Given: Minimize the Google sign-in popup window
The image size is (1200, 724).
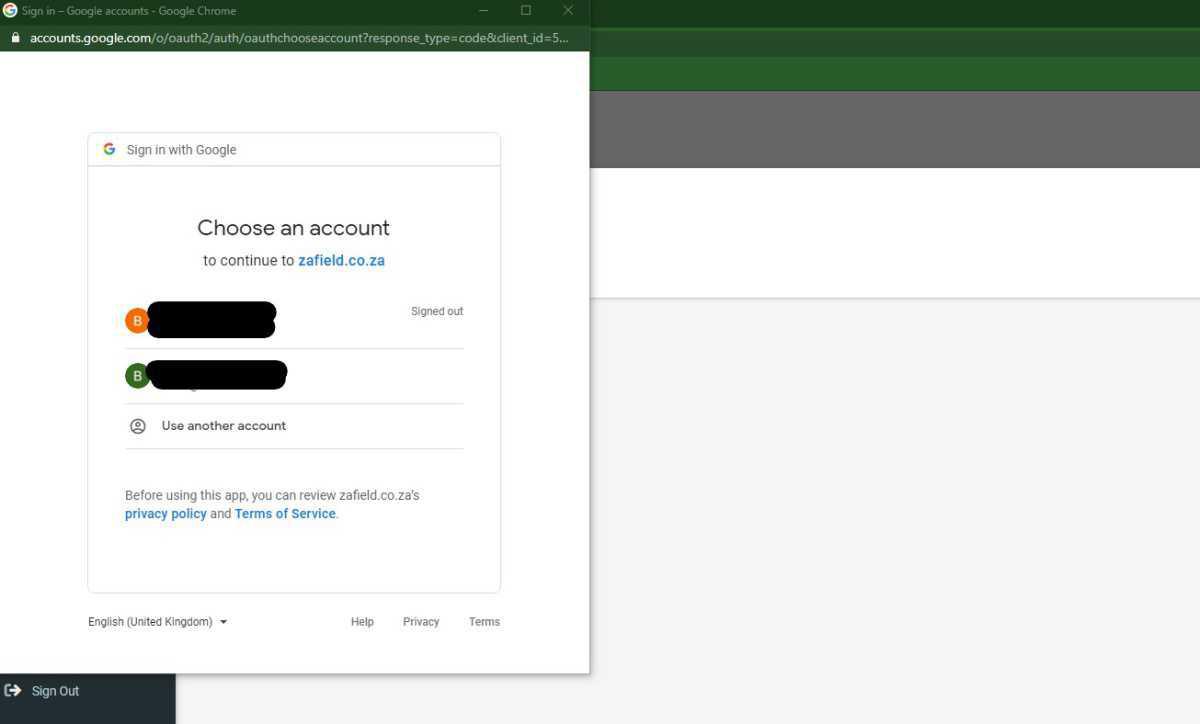Looking at the screenshot, I should (484, 11).
